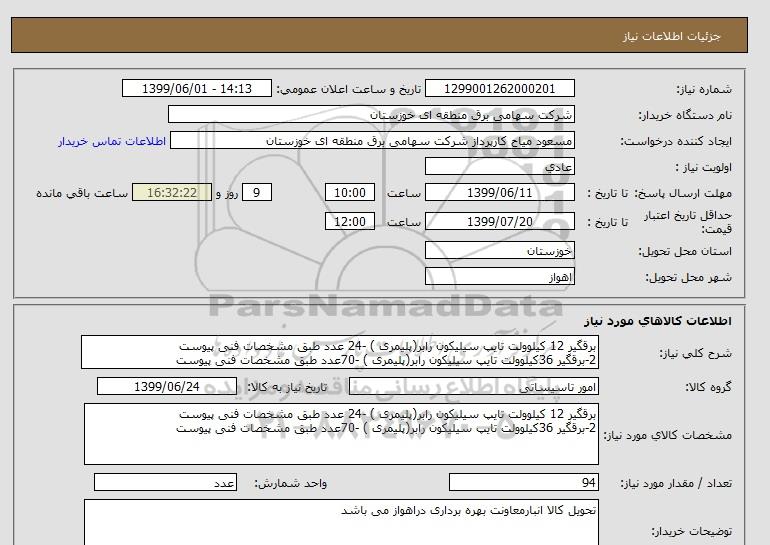
Task: Select the public announcement date-time field
Action: coord(196,89)
